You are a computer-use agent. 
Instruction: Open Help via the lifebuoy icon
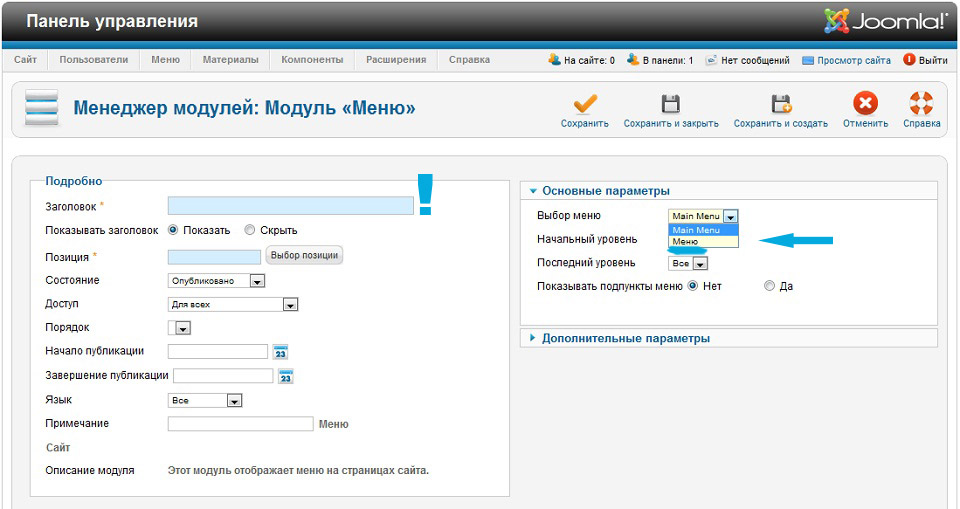click(921, 104)
